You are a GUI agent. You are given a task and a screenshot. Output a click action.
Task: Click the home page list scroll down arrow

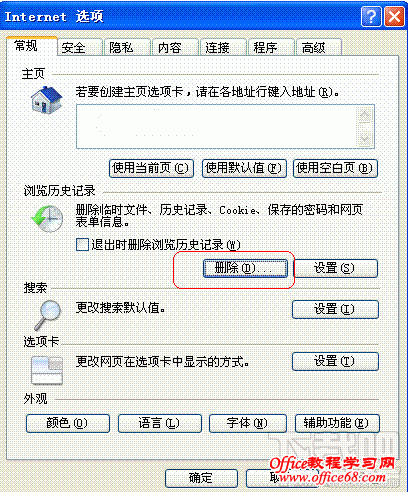365,139
